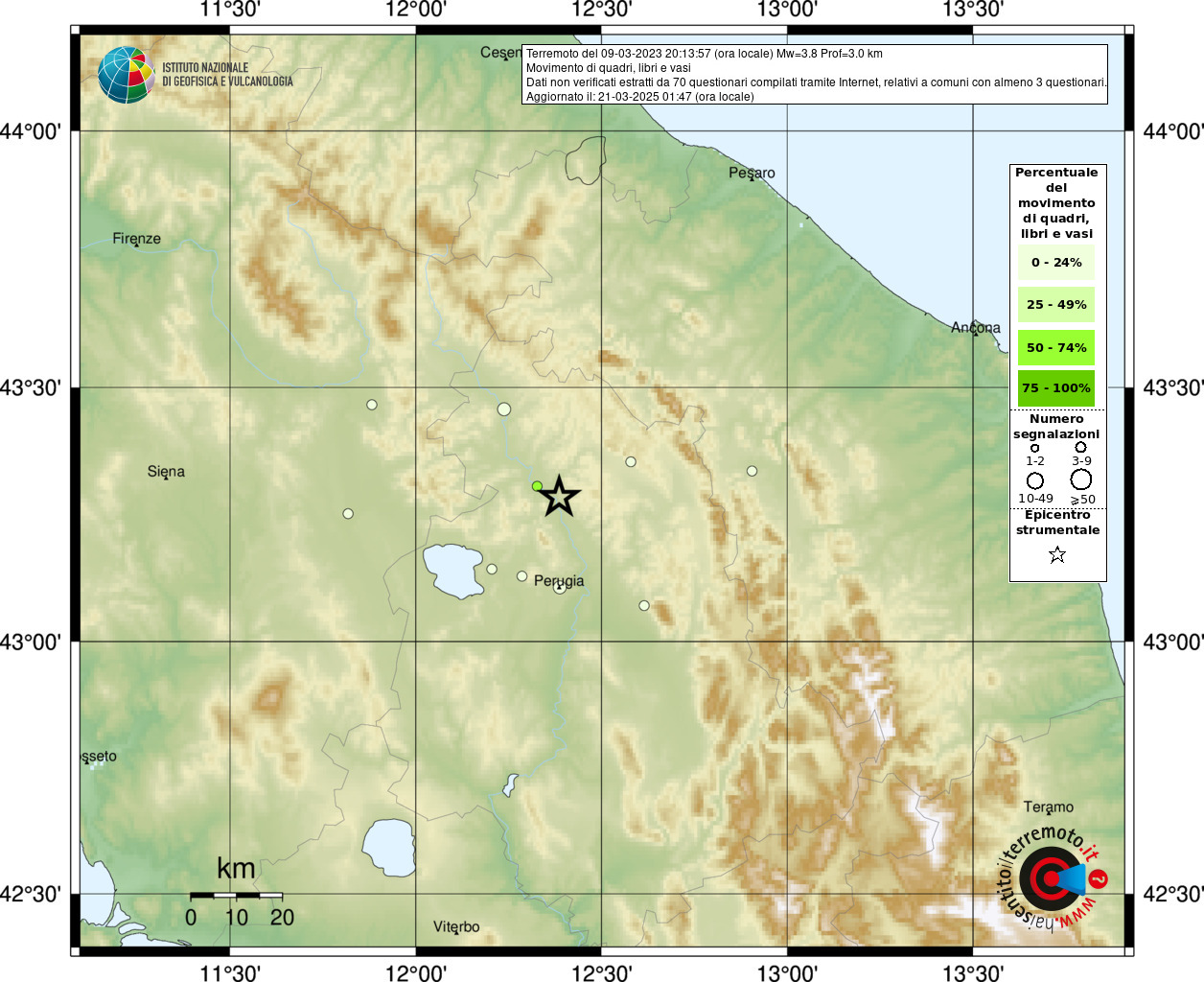Click the 'Istituto Nazionale di Geofisica e Vulcanologia' text
The image size is (1204, 982).
coord(227,75)
